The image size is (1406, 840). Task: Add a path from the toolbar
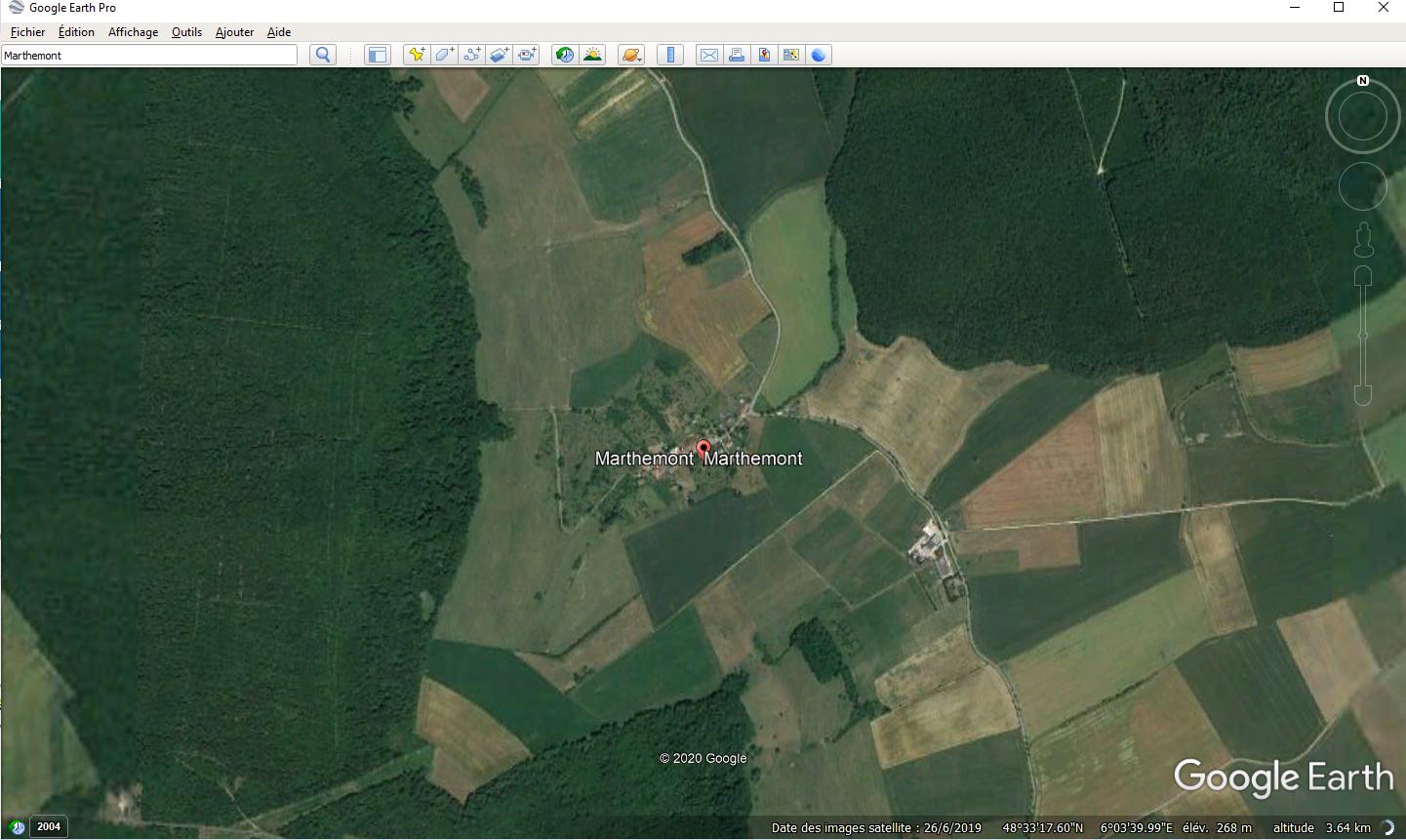click(x=471, y=55)
